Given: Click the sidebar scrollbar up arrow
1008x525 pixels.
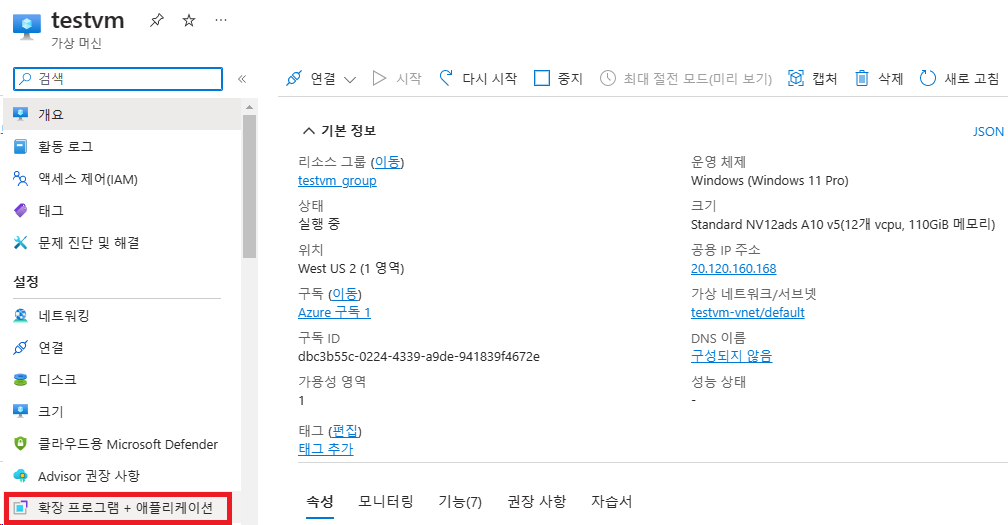Looking at the screenshot, I should [x=249, y=107].
